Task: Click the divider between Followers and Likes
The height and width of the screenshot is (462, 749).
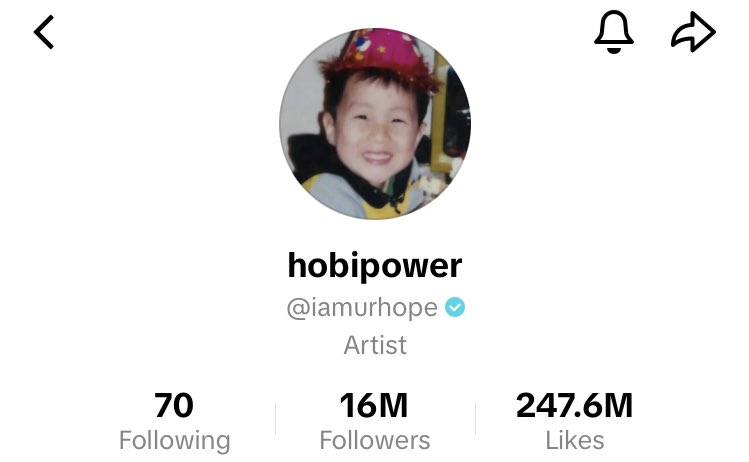Action: point(475,419)
